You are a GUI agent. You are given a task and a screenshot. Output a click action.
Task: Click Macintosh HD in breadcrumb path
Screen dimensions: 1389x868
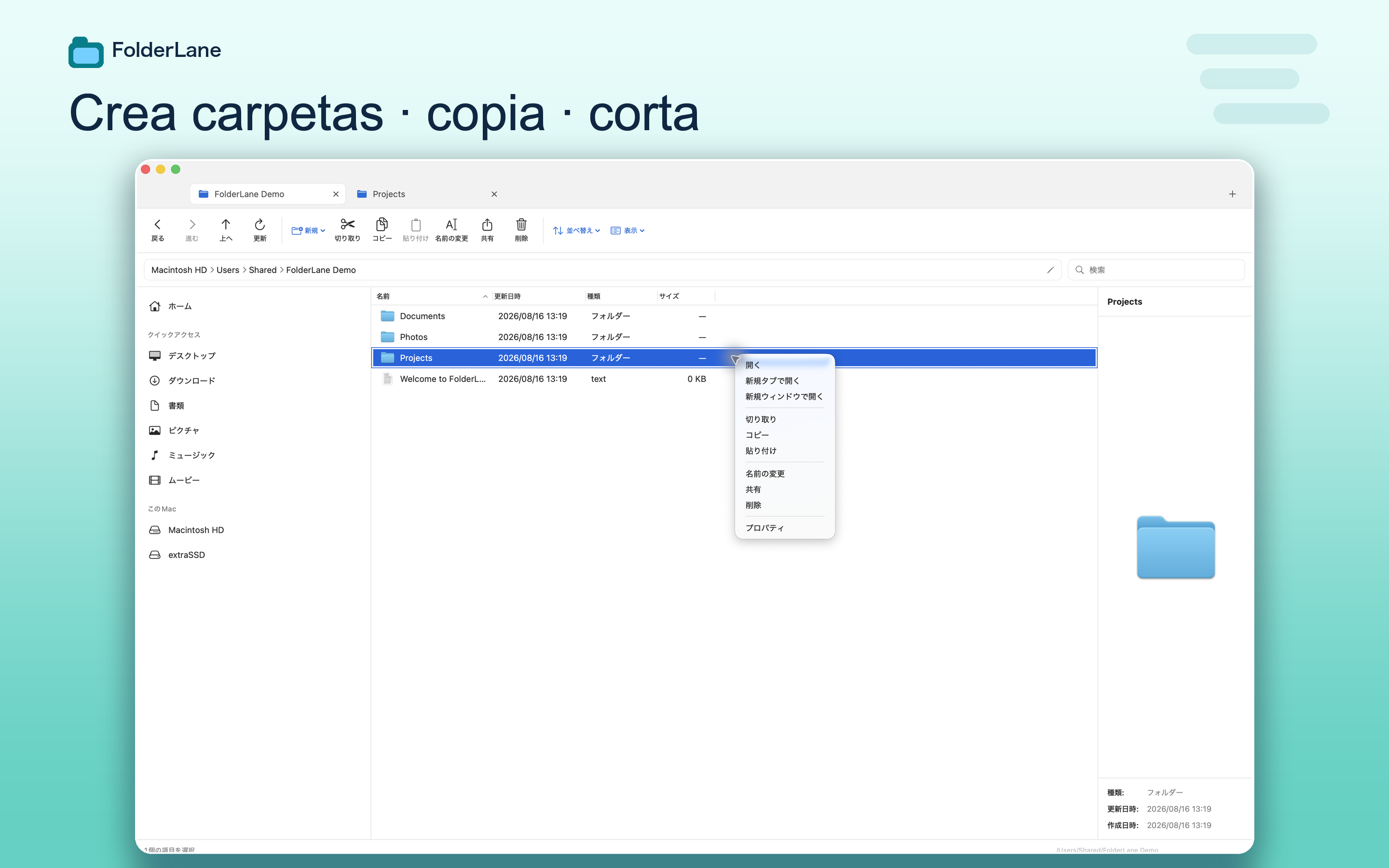pos(179,270)
